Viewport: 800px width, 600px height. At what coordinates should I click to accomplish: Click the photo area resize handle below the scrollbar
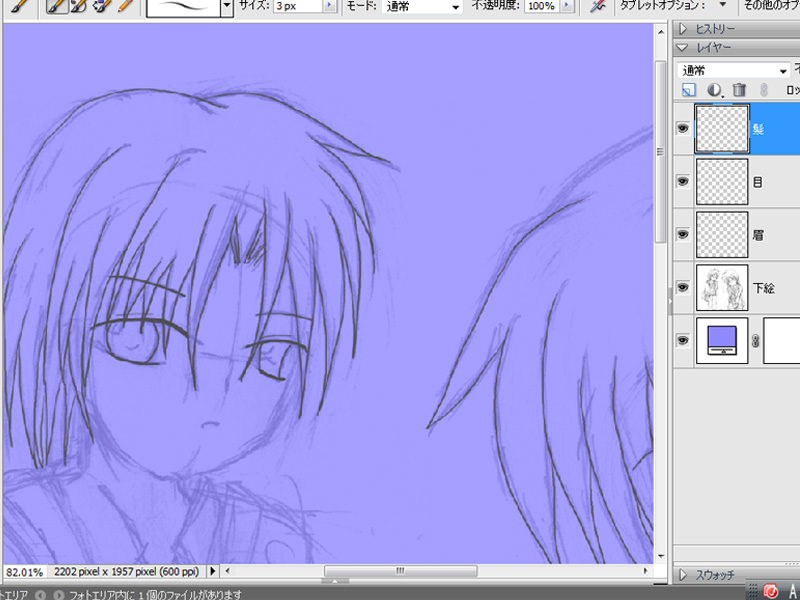coord(335,581)
